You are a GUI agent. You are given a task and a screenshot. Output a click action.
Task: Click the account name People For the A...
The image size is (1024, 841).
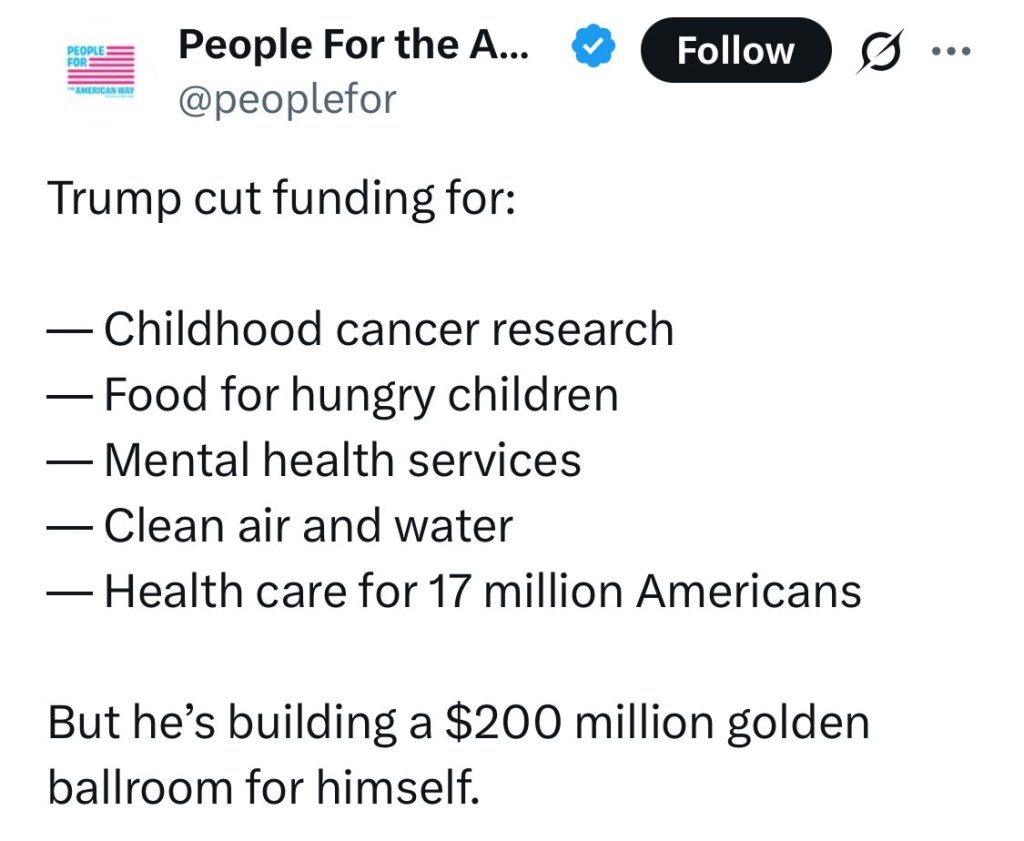(353, 44)
